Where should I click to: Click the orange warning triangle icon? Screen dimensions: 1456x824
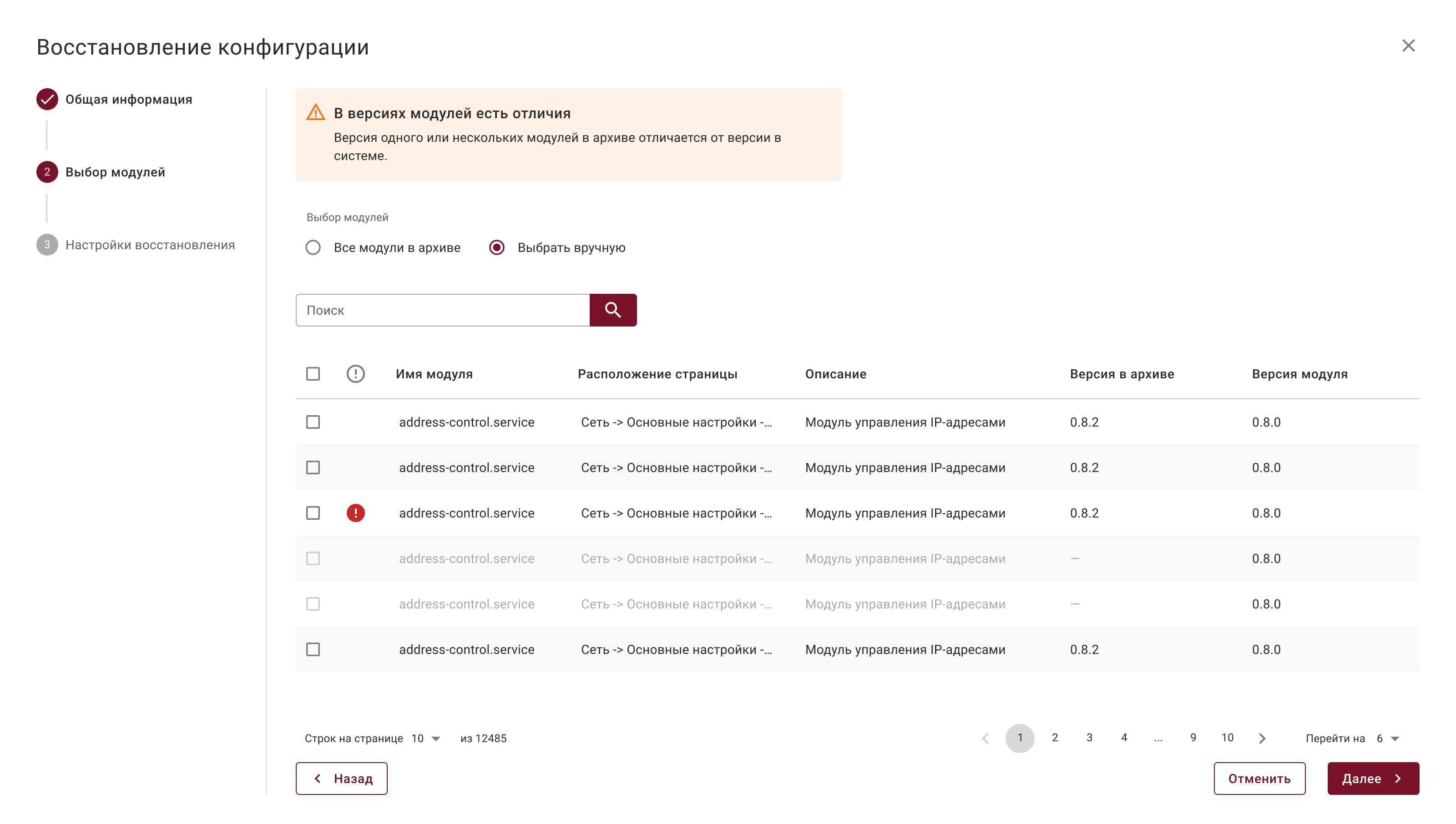click(315, 112)
